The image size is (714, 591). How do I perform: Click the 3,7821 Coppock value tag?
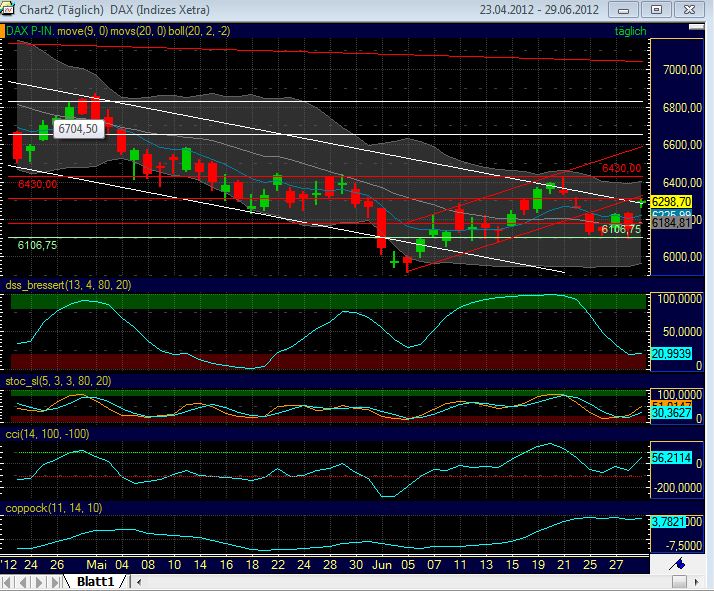tap(668, 522)
